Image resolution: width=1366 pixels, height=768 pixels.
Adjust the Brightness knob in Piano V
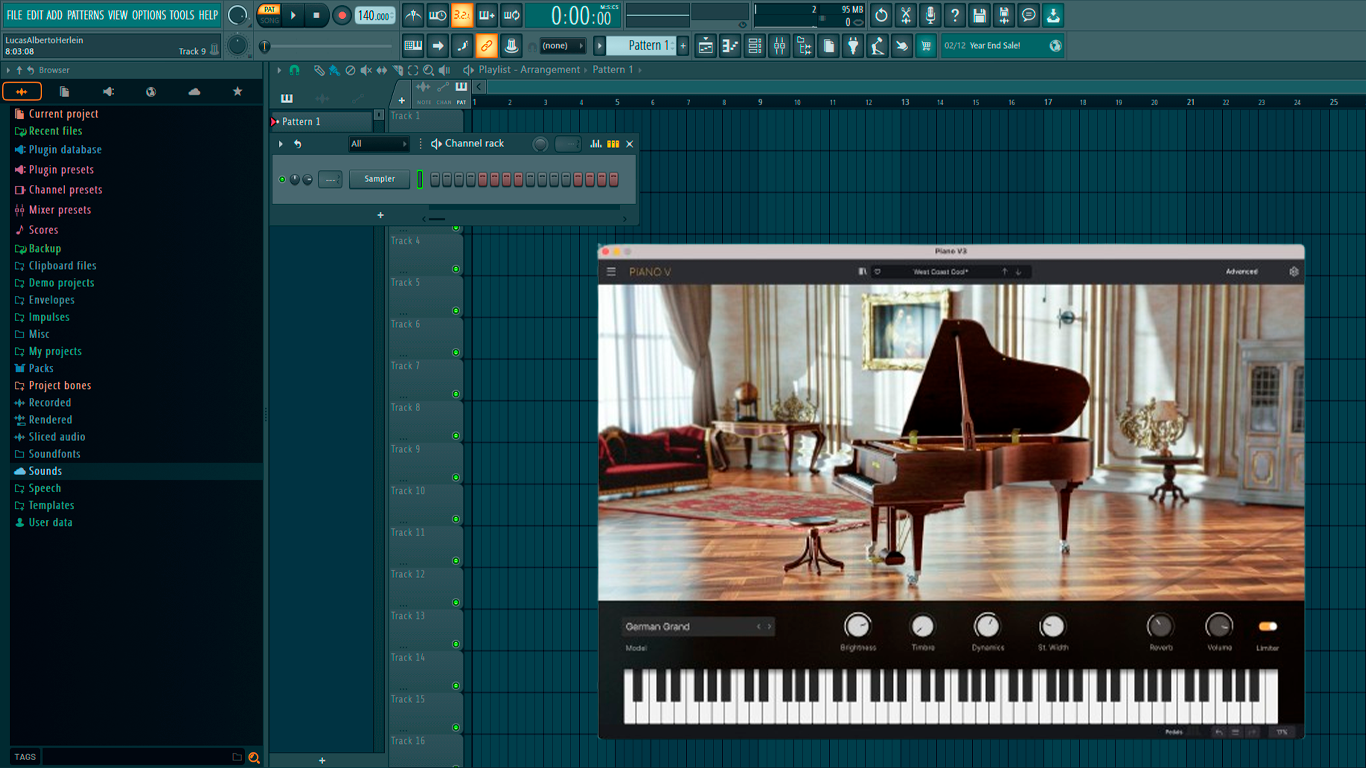point(857,626)
